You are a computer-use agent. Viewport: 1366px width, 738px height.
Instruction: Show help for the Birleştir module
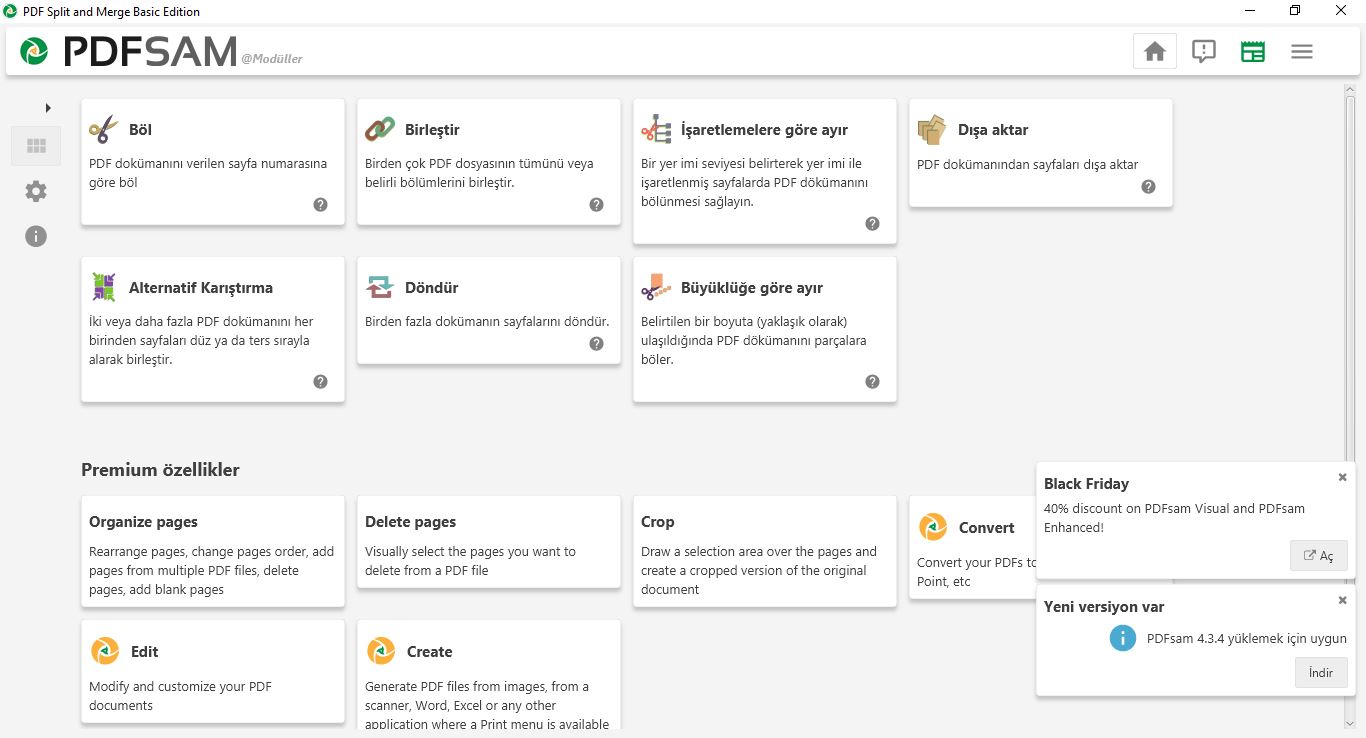(x=596, y=204)
